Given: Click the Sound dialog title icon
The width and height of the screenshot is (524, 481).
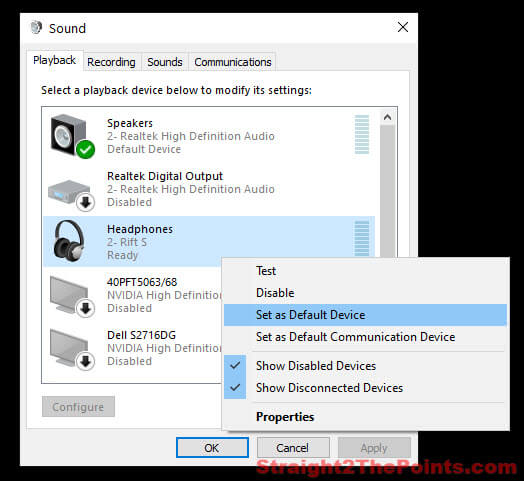Looking at the screenshot, I should click(x=36, y=28).
